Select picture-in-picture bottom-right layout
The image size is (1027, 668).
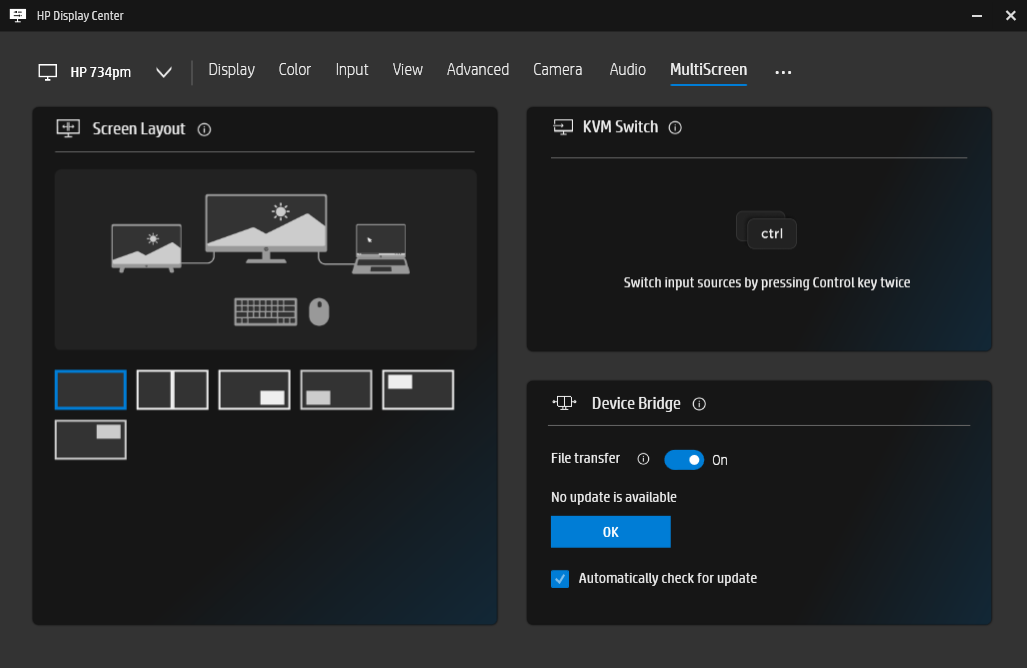pyautogui.click(x=254, y=390)
